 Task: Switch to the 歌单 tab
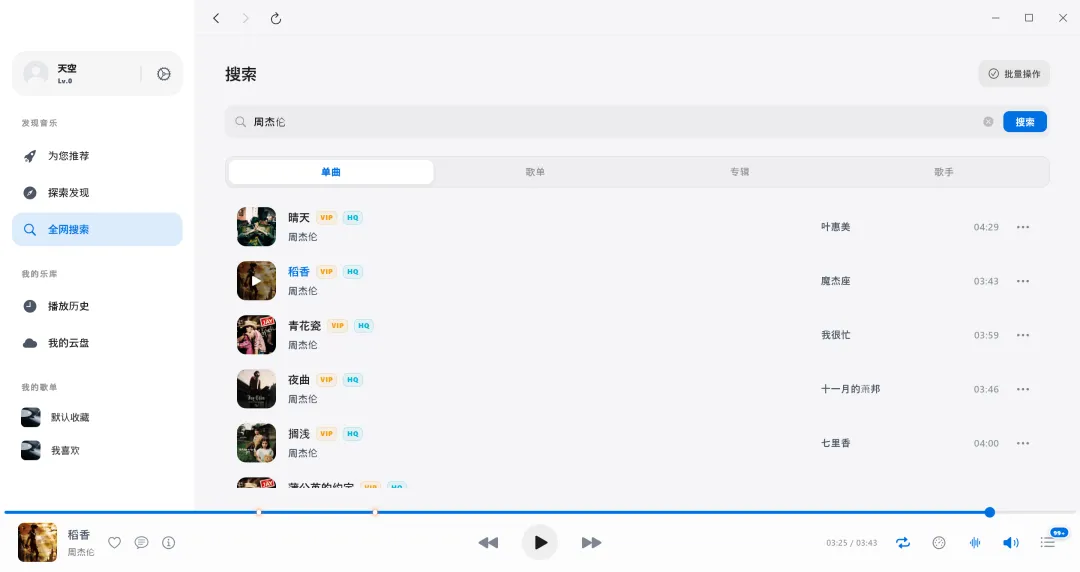[x=535, y=172]
